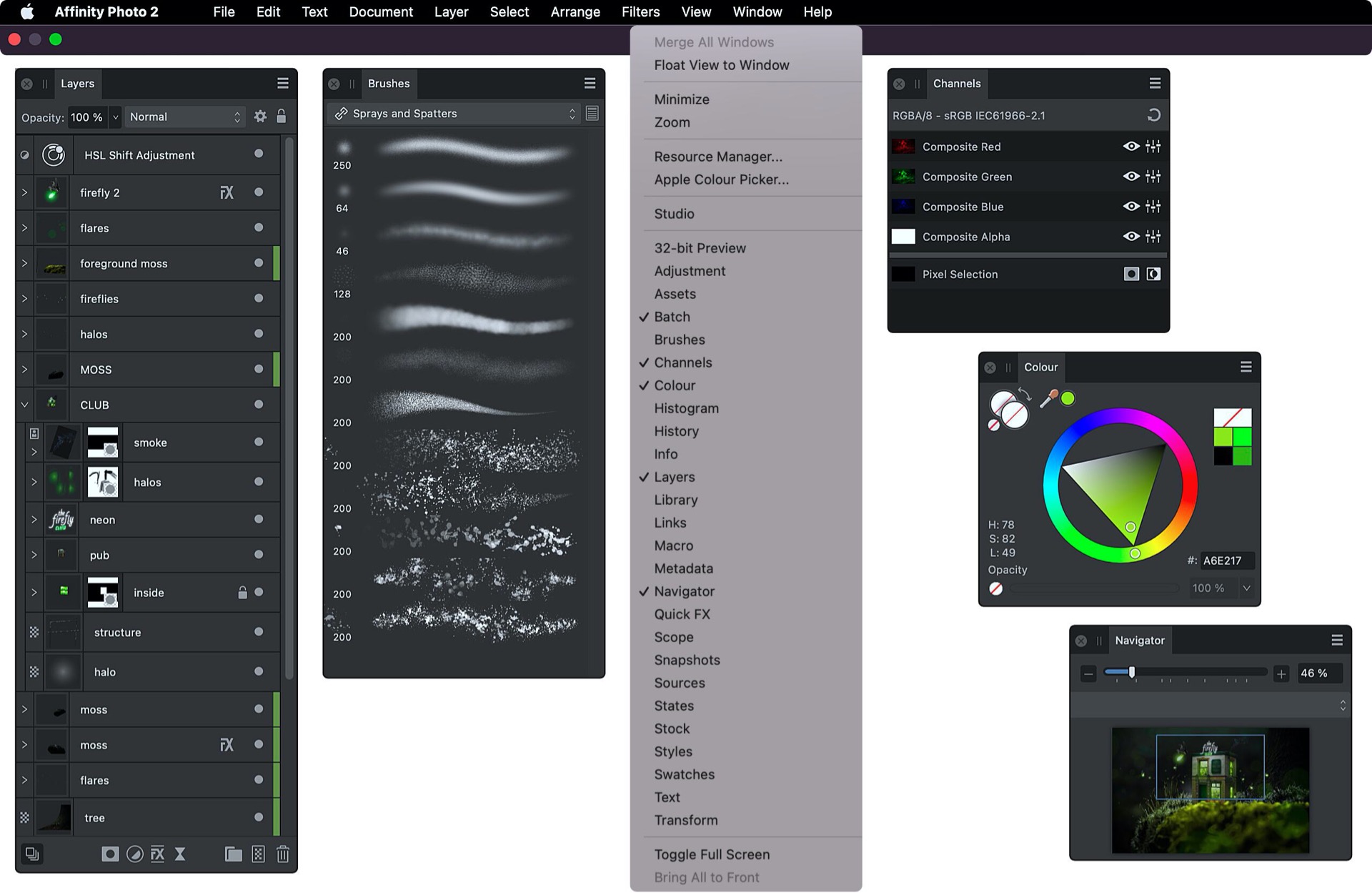
Task: Click the Mask Layer icon in Layers footer
Action: (110, 854)
